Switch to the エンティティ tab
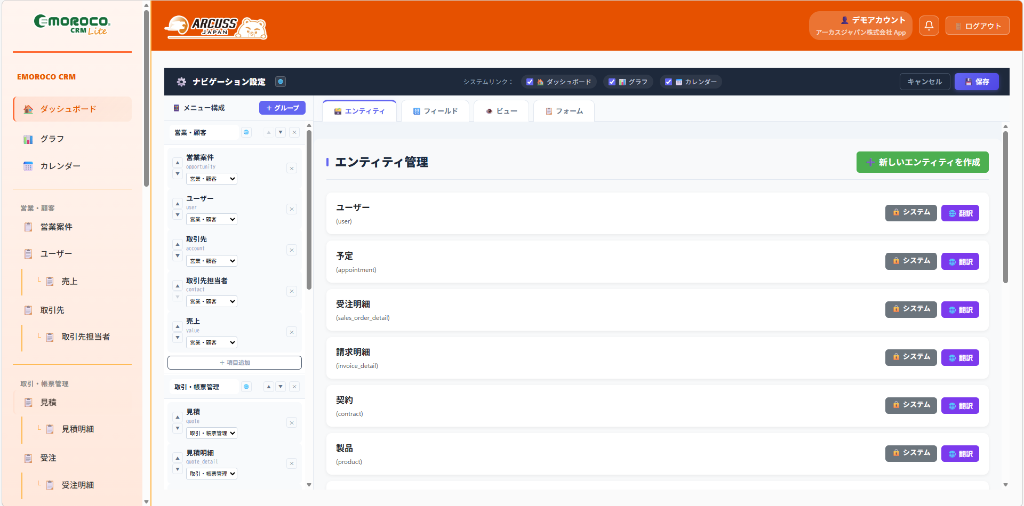Image resolution: width=1024 pixels, height=506 pixels. coord(359,111)
